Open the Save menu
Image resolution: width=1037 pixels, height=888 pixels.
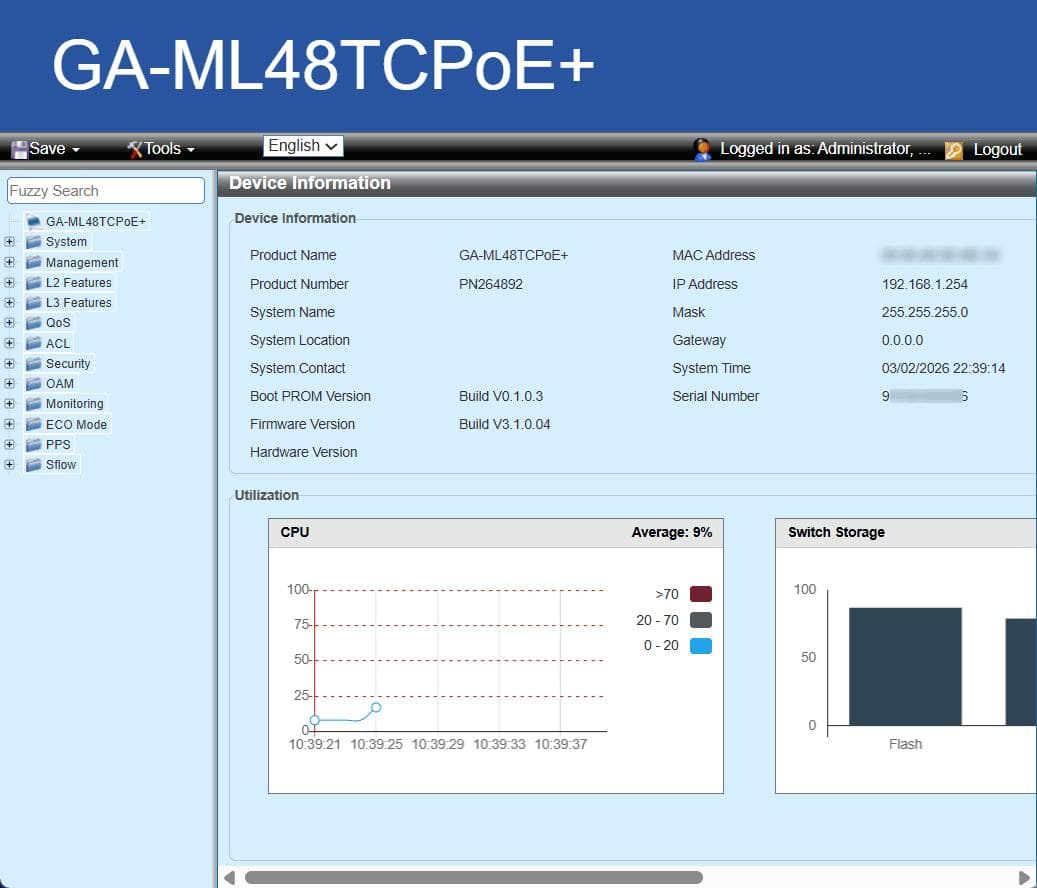tap(46, 147)
